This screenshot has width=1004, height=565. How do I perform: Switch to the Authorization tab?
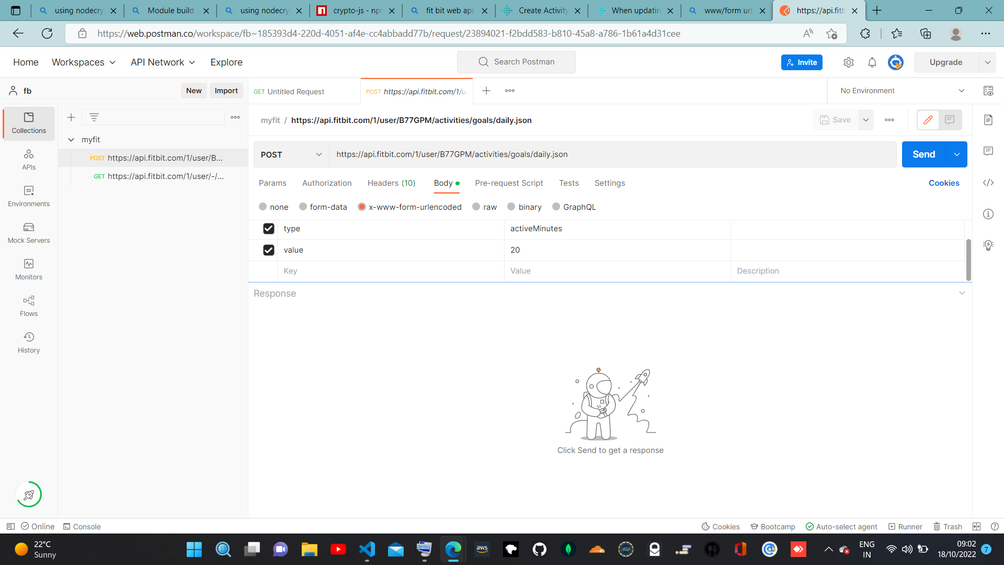coord(327,183)
